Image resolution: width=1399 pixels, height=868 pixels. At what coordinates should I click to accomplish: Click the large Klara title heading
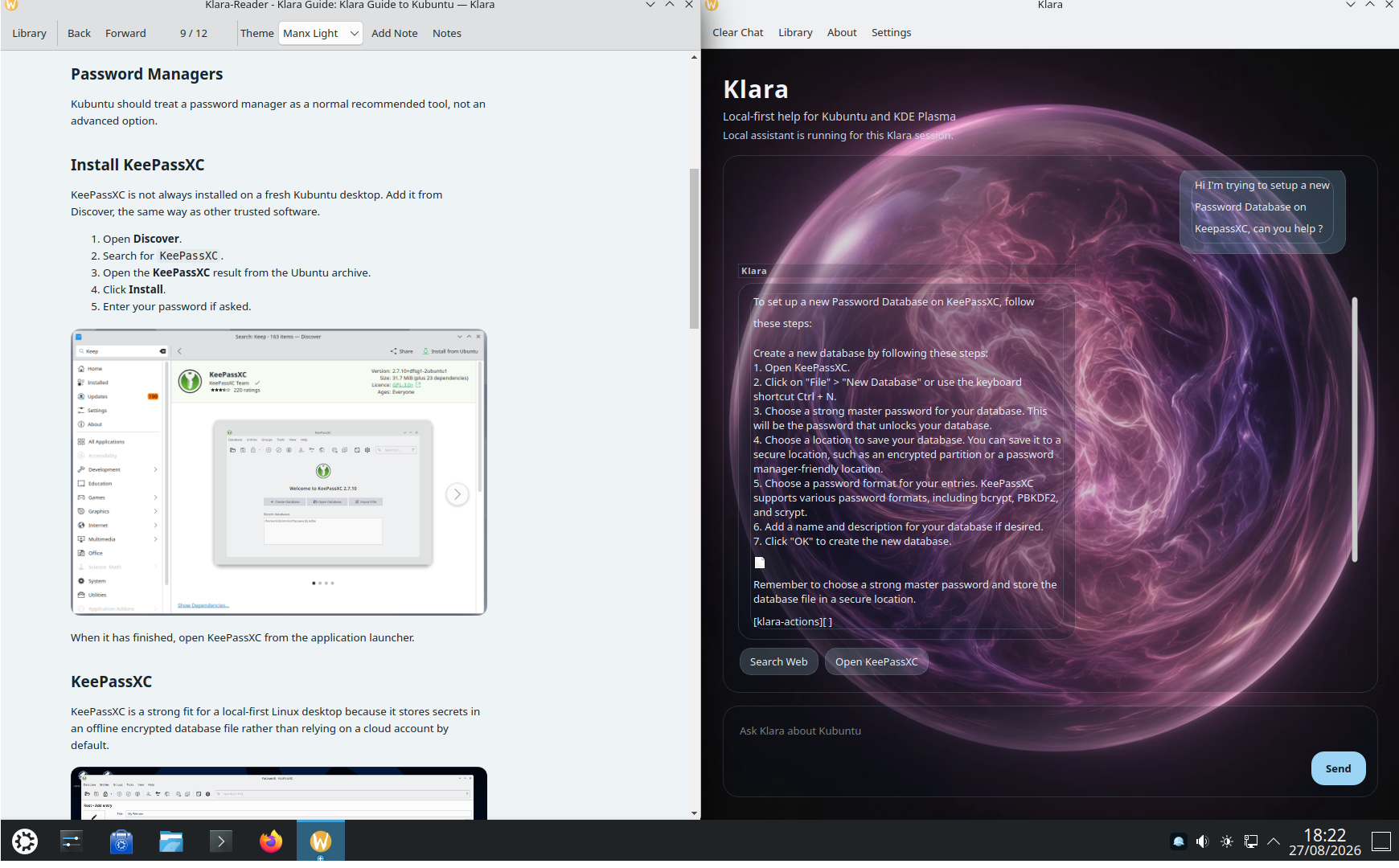(x=756, y=89)
